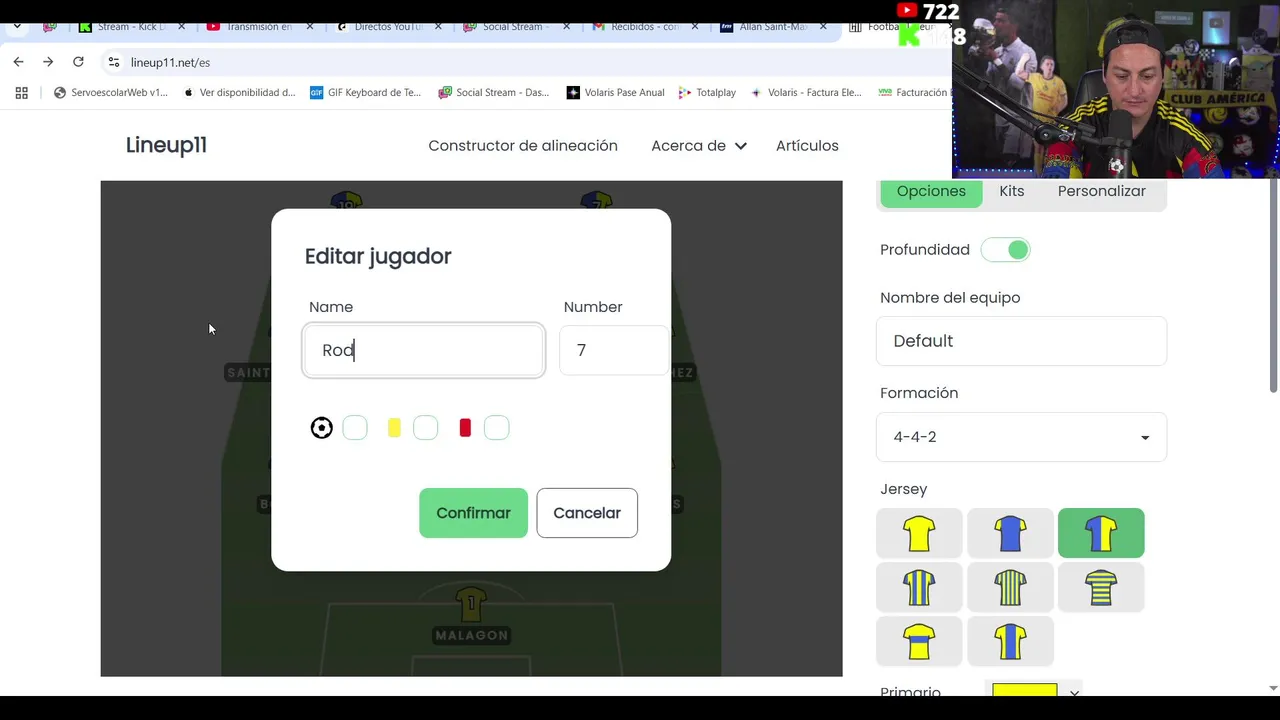
Task: Choose the wide vertical striped jersey
Action: [x=919, y=587]
